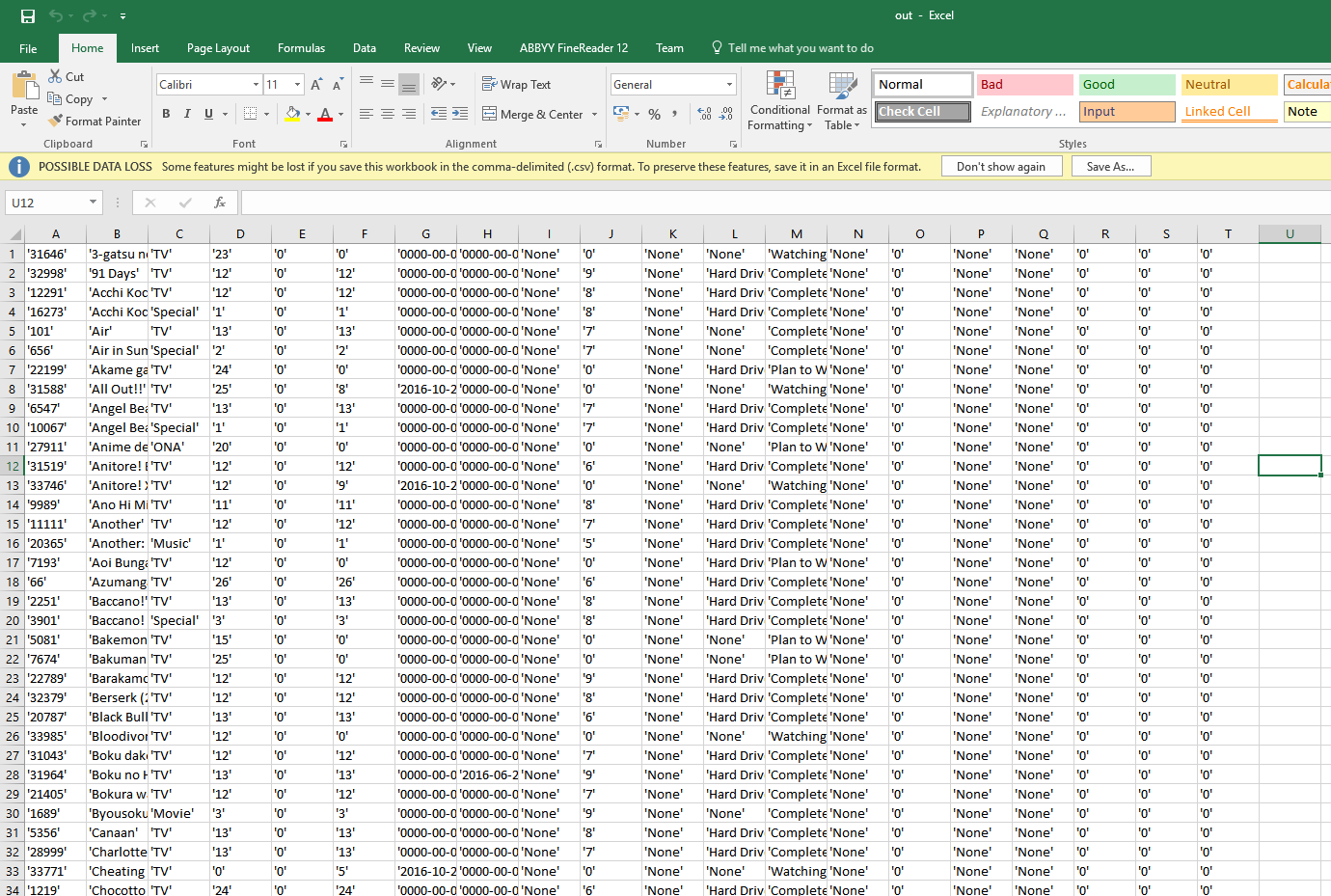Switch to the Formulas ribbon tab
Viewport: 1331px width, 896px height.
pyautogui.click(x=301, y=47)
